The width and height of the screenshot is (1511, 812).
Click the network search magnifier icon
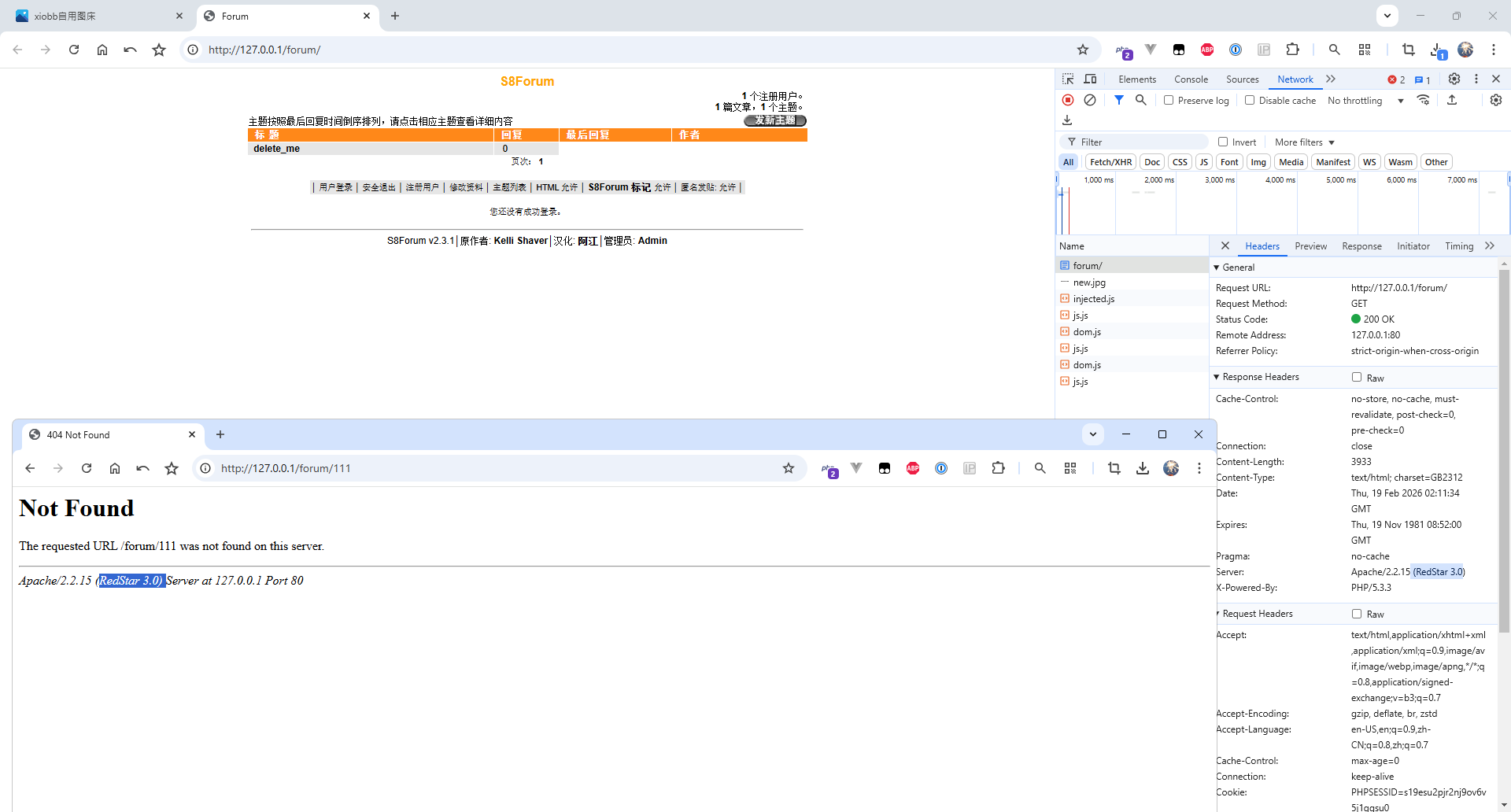(1140, 100)
